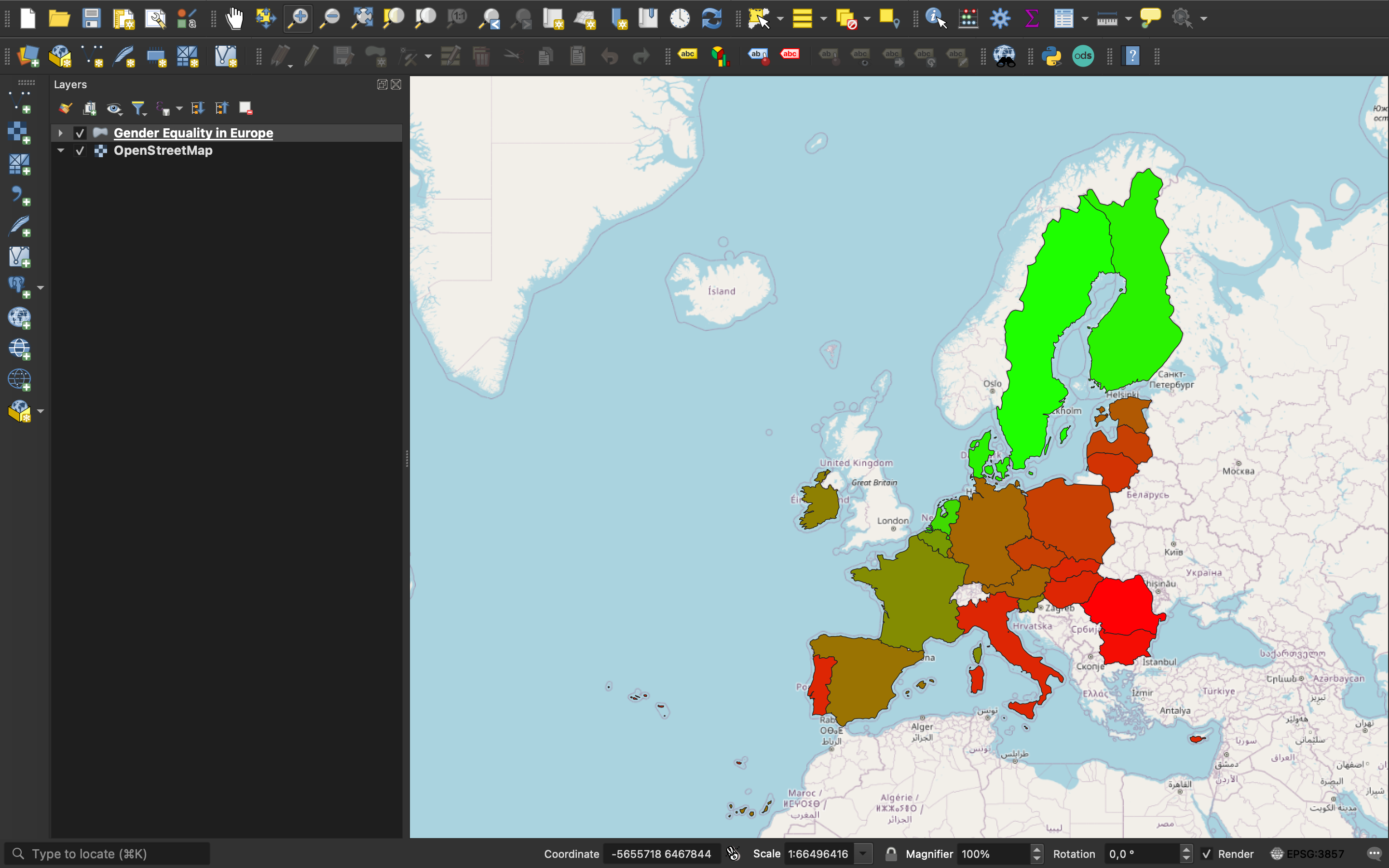The image size is (1389, 868).
Task: Click the Zoom In magnifier tool
Action: pos(298,18)
